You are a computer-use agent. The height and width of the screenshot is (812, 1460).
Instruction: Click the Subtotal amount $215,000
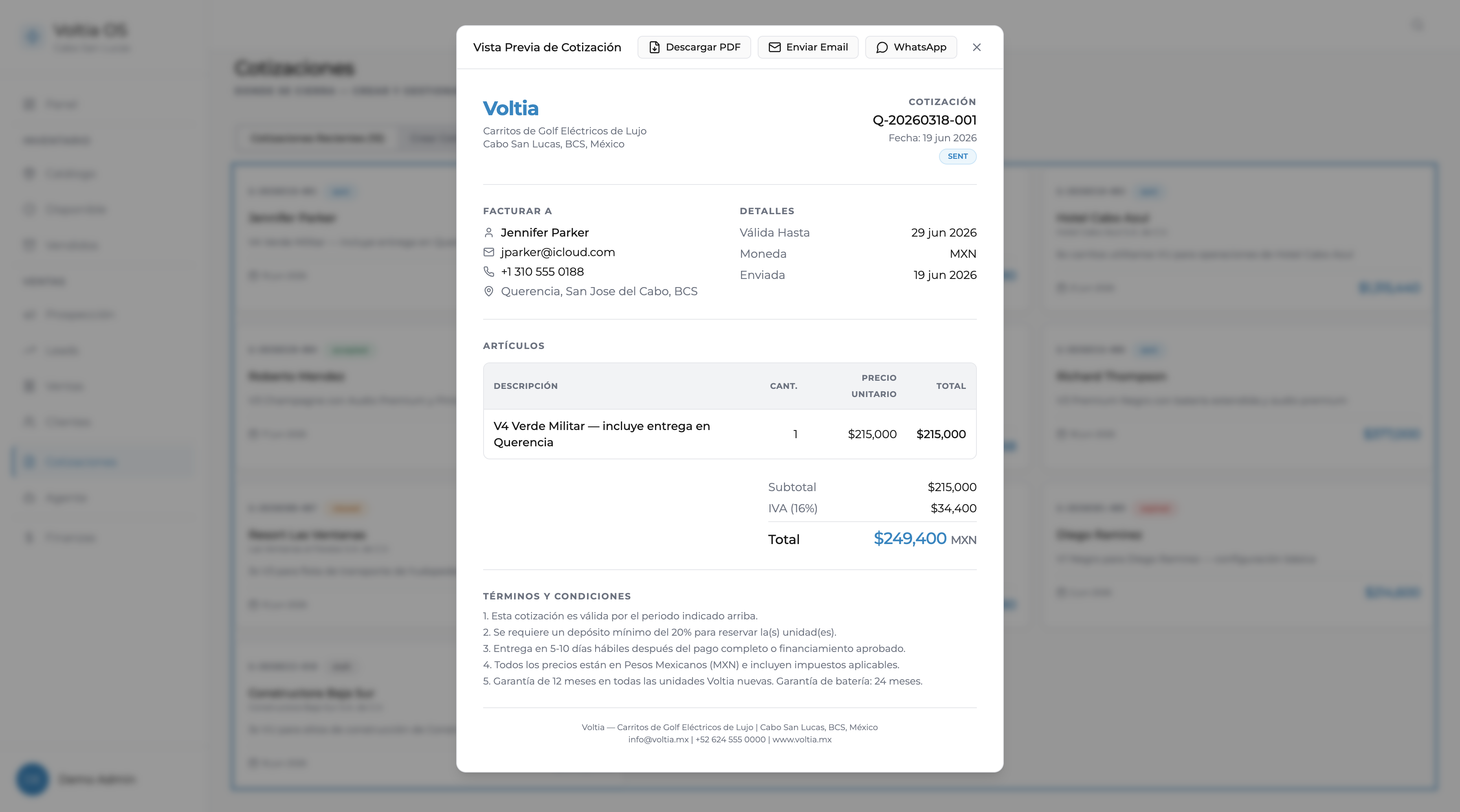point(952,487)
